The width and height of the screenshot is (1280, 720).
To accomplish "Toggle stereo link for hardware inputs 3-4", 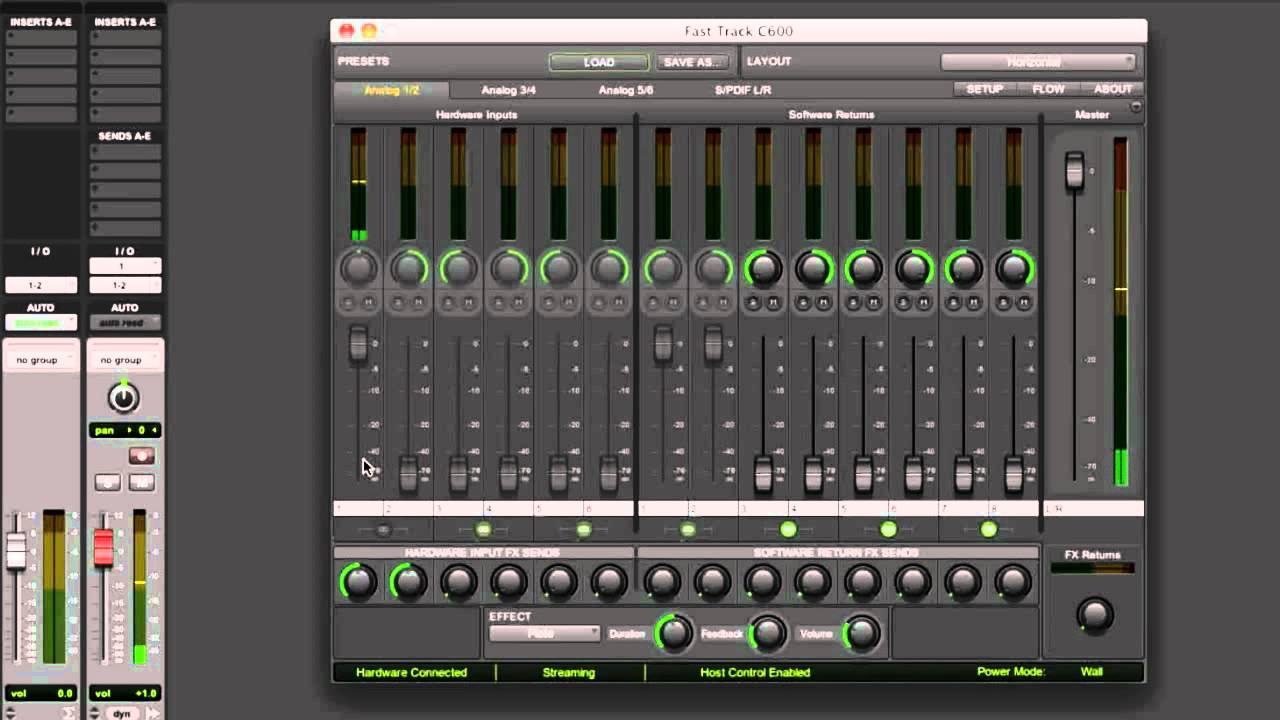I will pos(484,530).
